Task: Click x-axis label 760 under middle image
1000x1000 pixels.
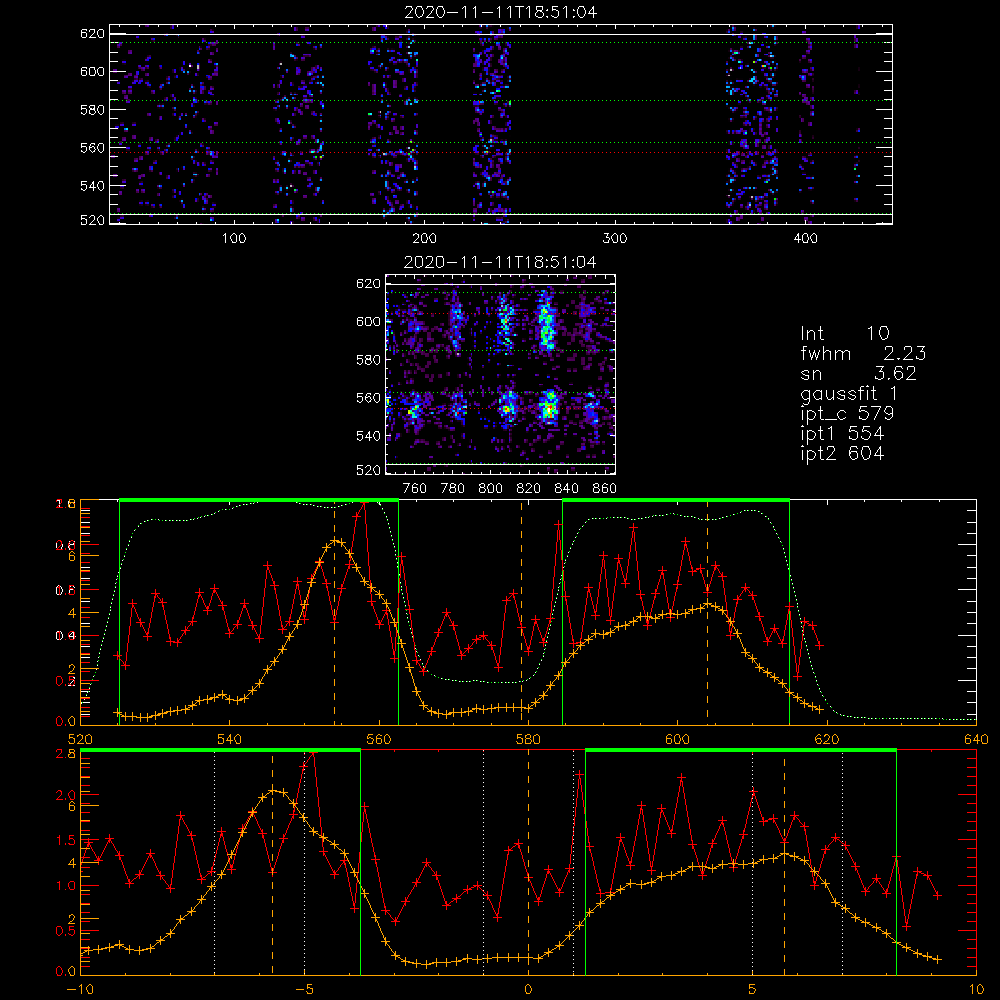Action: point(415,489)
